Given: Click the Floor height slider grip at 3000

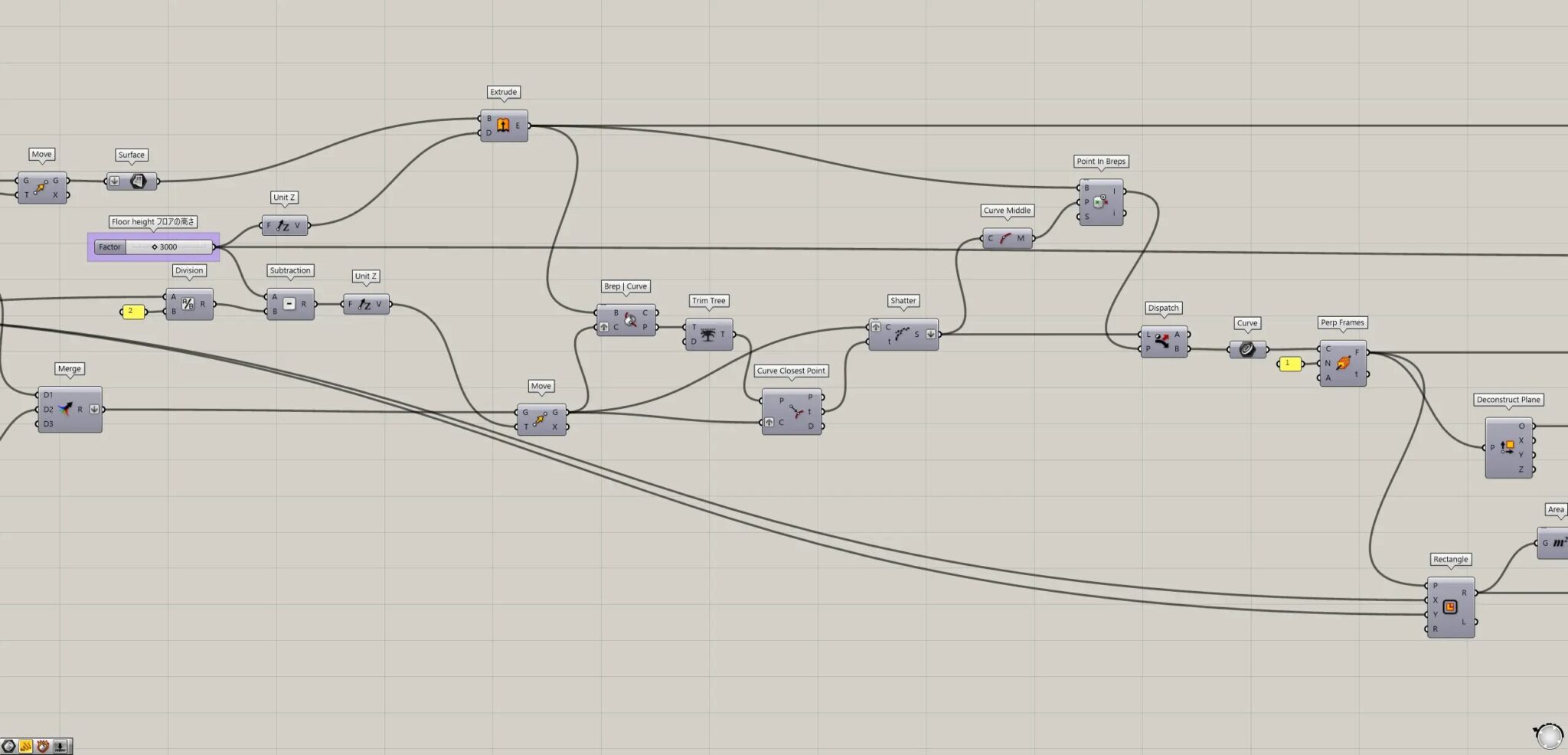Looking at the screenshot, I should pyautogui.click(x=155, y=247).
